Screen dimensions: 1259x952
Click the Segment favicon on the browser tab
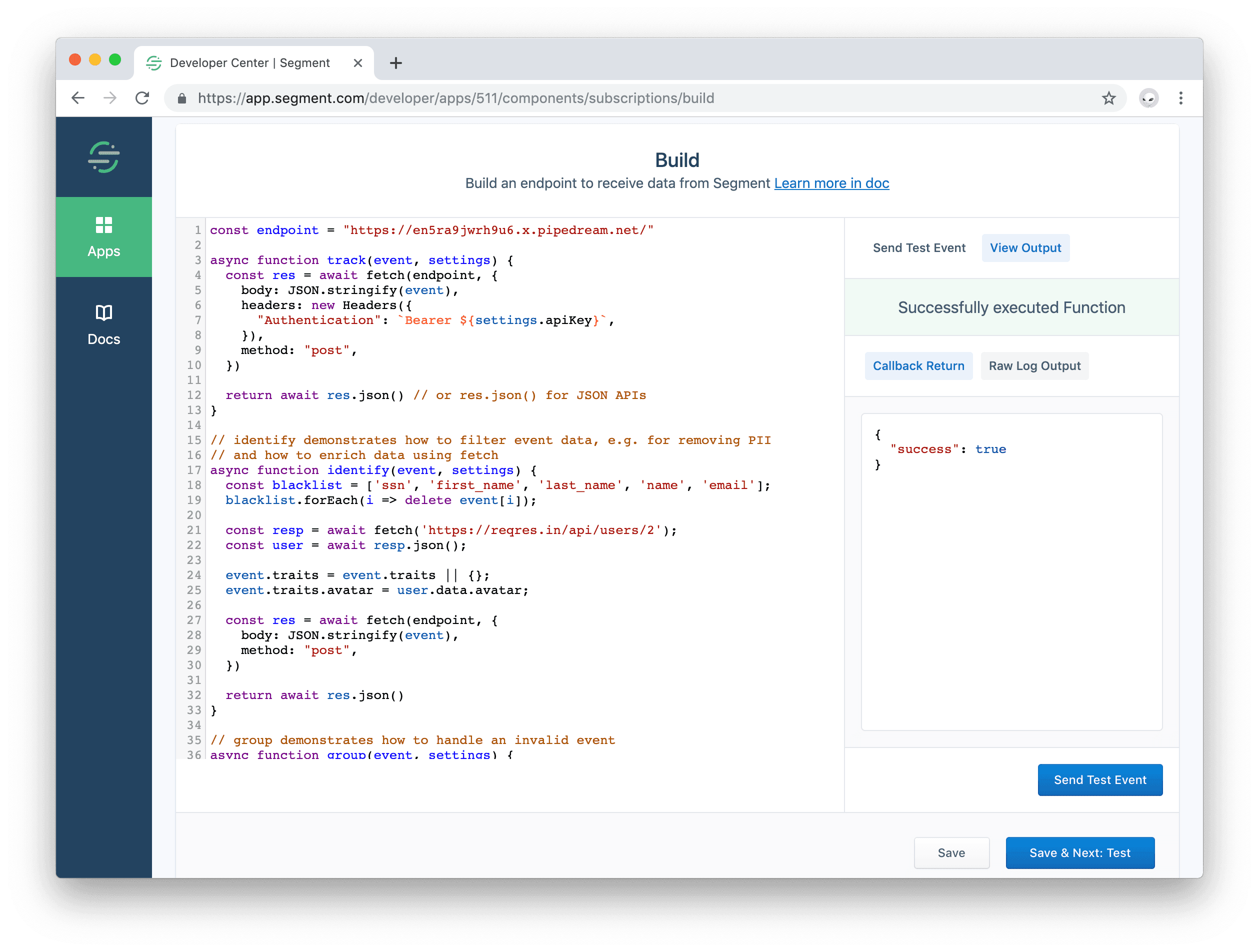(x=153, y=62)
